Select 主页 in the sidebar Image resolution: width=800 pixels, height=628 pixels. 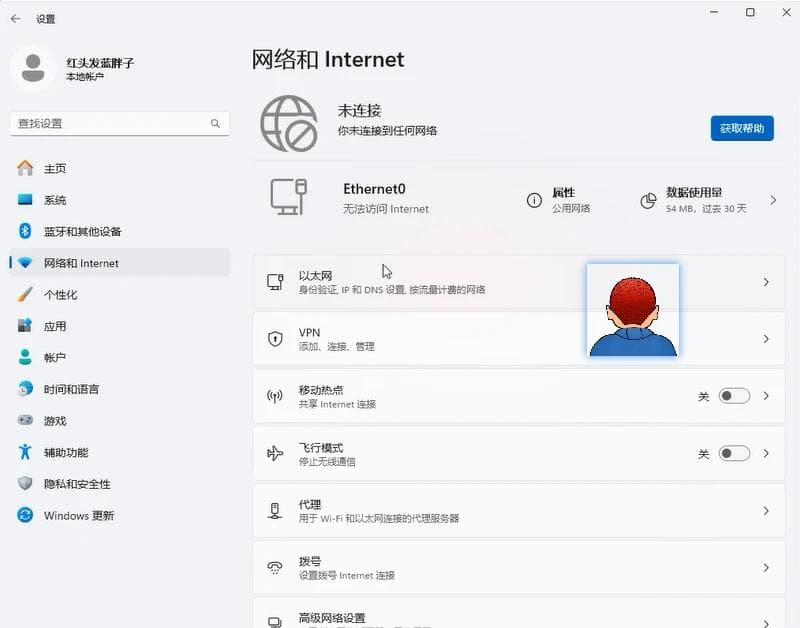click(x=120, y=168)
